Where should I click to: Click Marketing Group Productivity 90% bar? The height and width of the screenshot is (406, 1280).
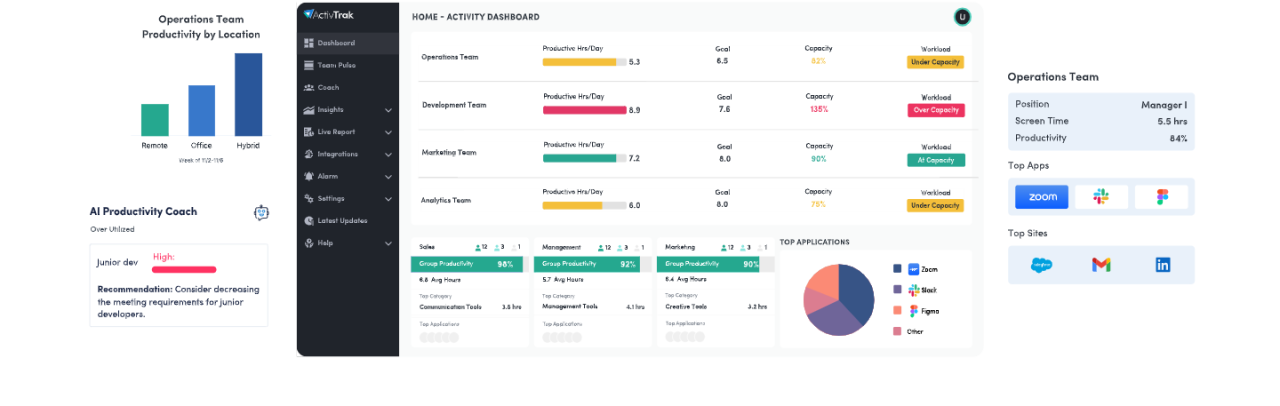coord(714,264)
